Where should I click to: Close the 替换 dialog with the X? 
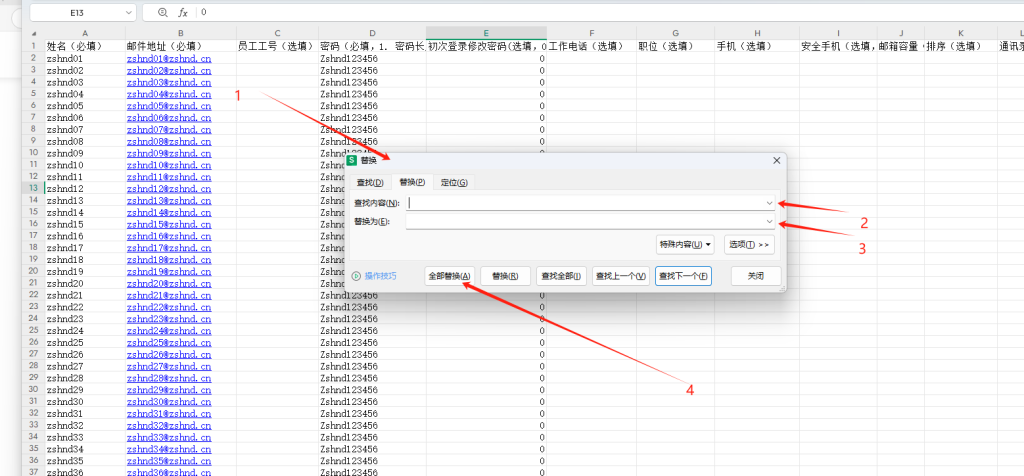pos(777,160)
